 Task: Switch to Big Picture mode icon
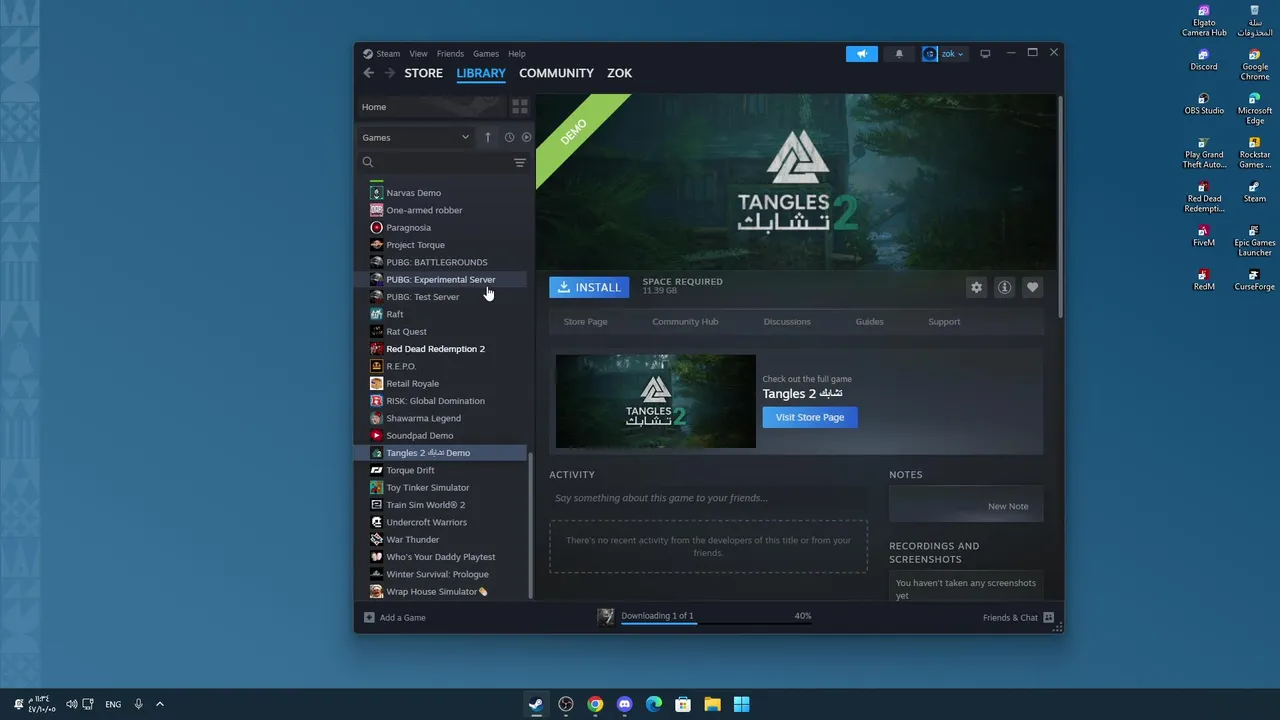tap(985, 54)
